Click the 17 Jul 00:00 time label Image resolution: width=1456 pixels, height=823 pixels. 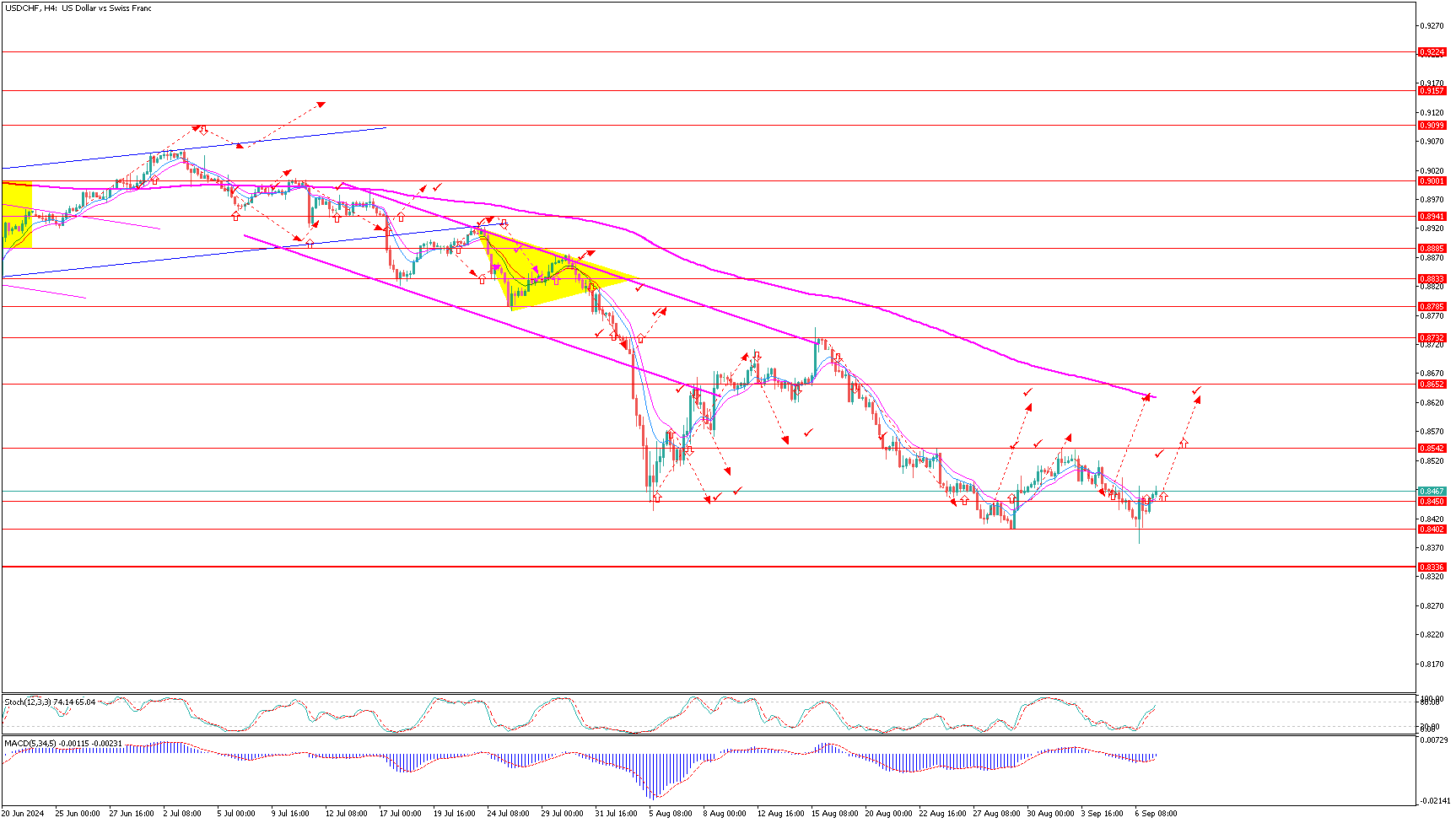coord(401,814)
